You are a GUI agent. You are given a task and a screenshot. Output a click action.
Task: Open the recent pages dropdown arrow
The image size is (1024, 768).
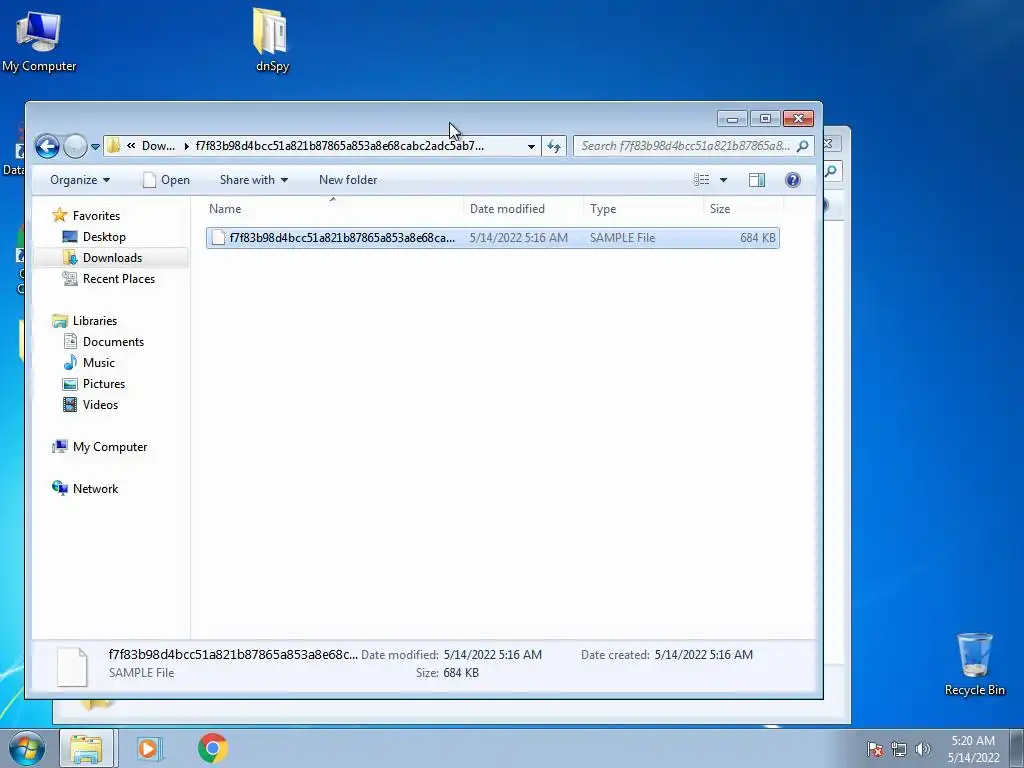95,147
